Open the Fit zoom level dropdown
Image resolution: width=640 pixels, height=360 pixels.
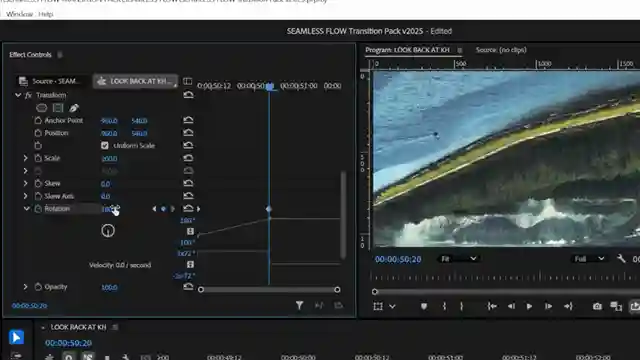coord(458,259)
